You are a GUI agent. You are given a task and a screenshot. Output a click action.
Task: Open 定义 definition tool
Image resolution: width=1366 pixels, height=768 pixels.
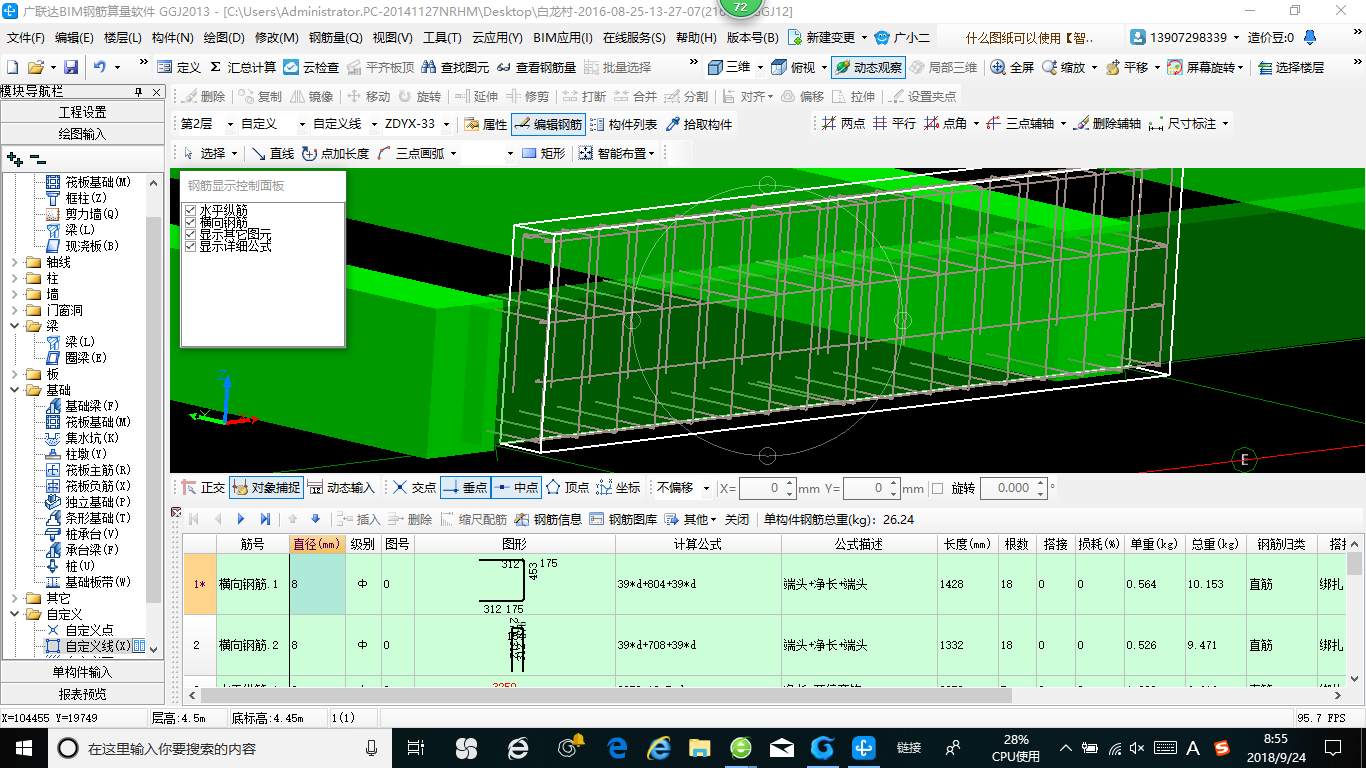(179, 67)
